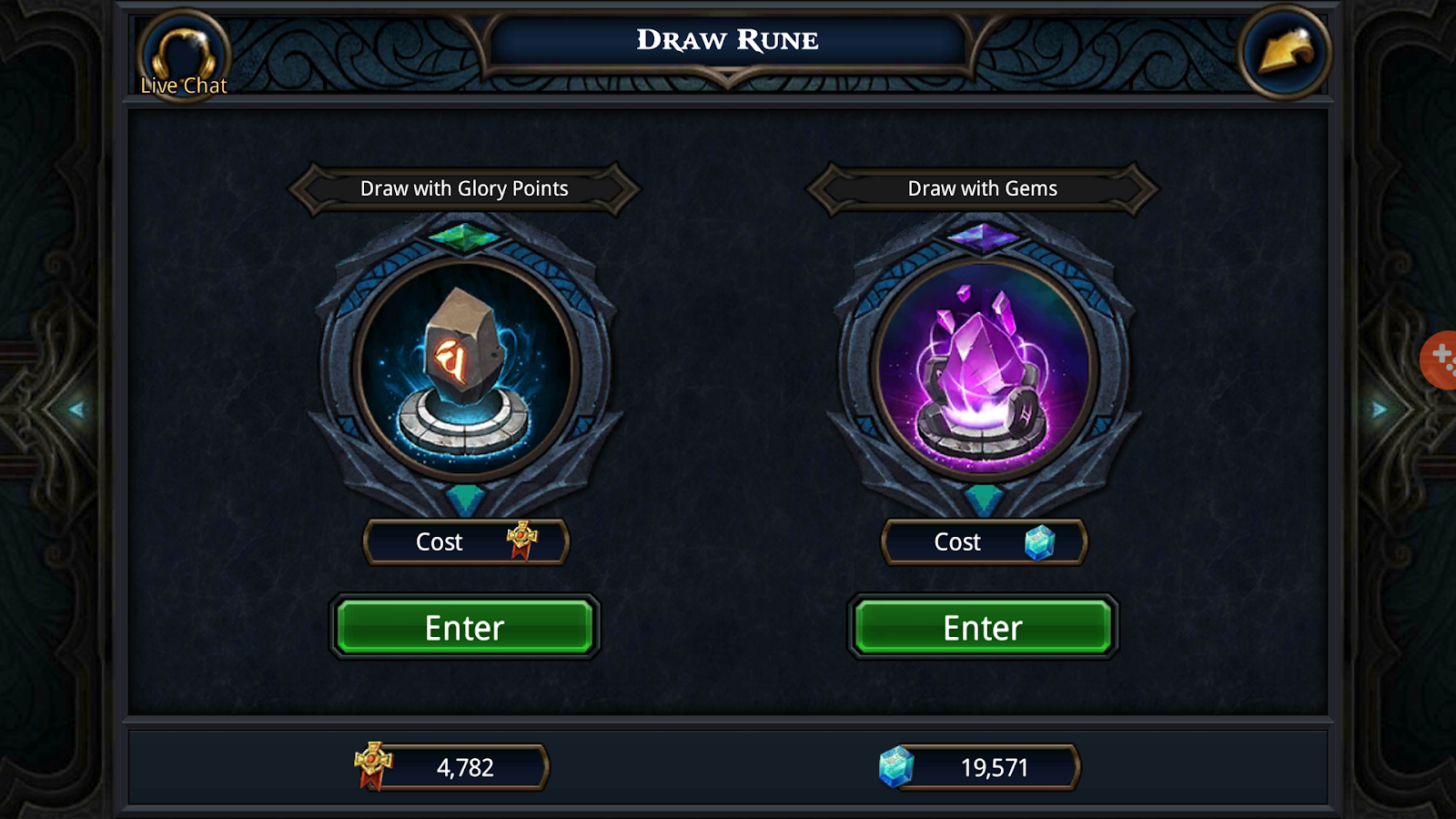Select the Draw with Glory Points banner

point(464,188)
